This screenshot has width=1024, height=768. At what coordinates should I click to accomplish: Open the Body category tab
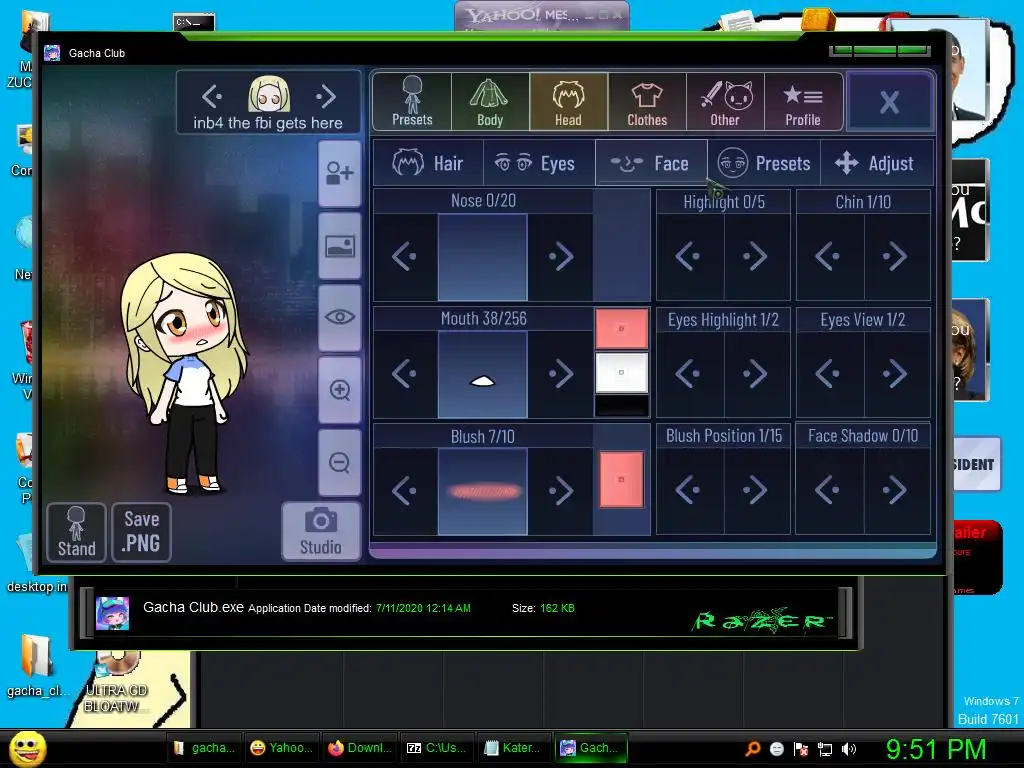tap(490, 101)
